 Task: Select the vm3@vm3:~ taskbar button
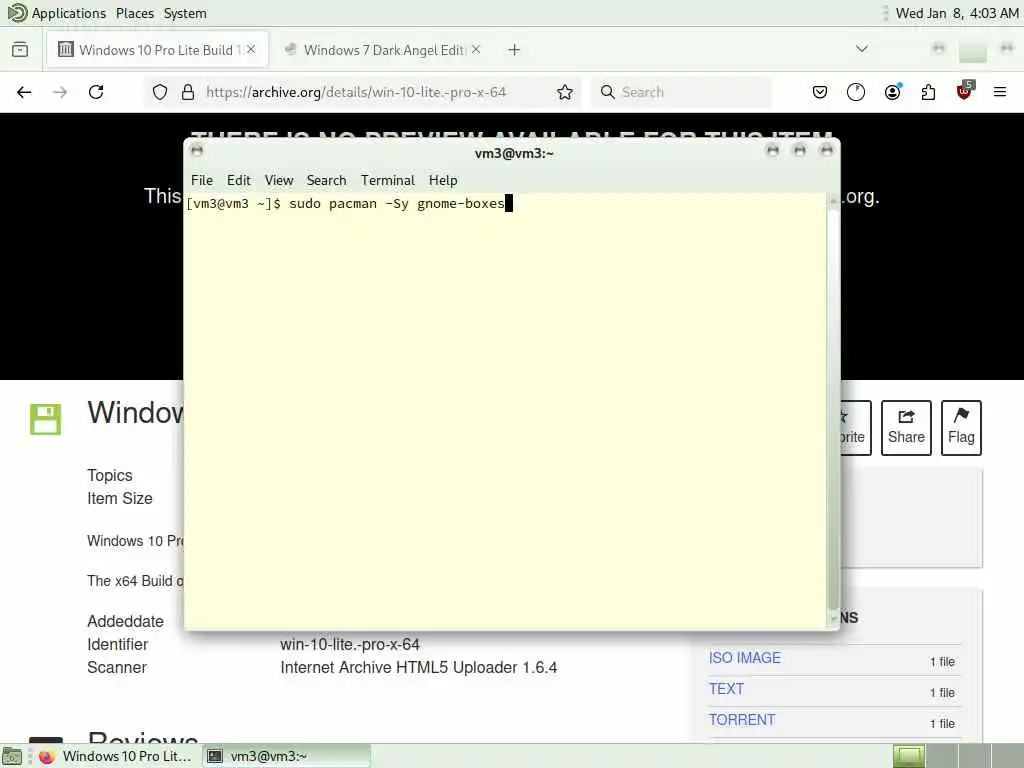point(286,756)
